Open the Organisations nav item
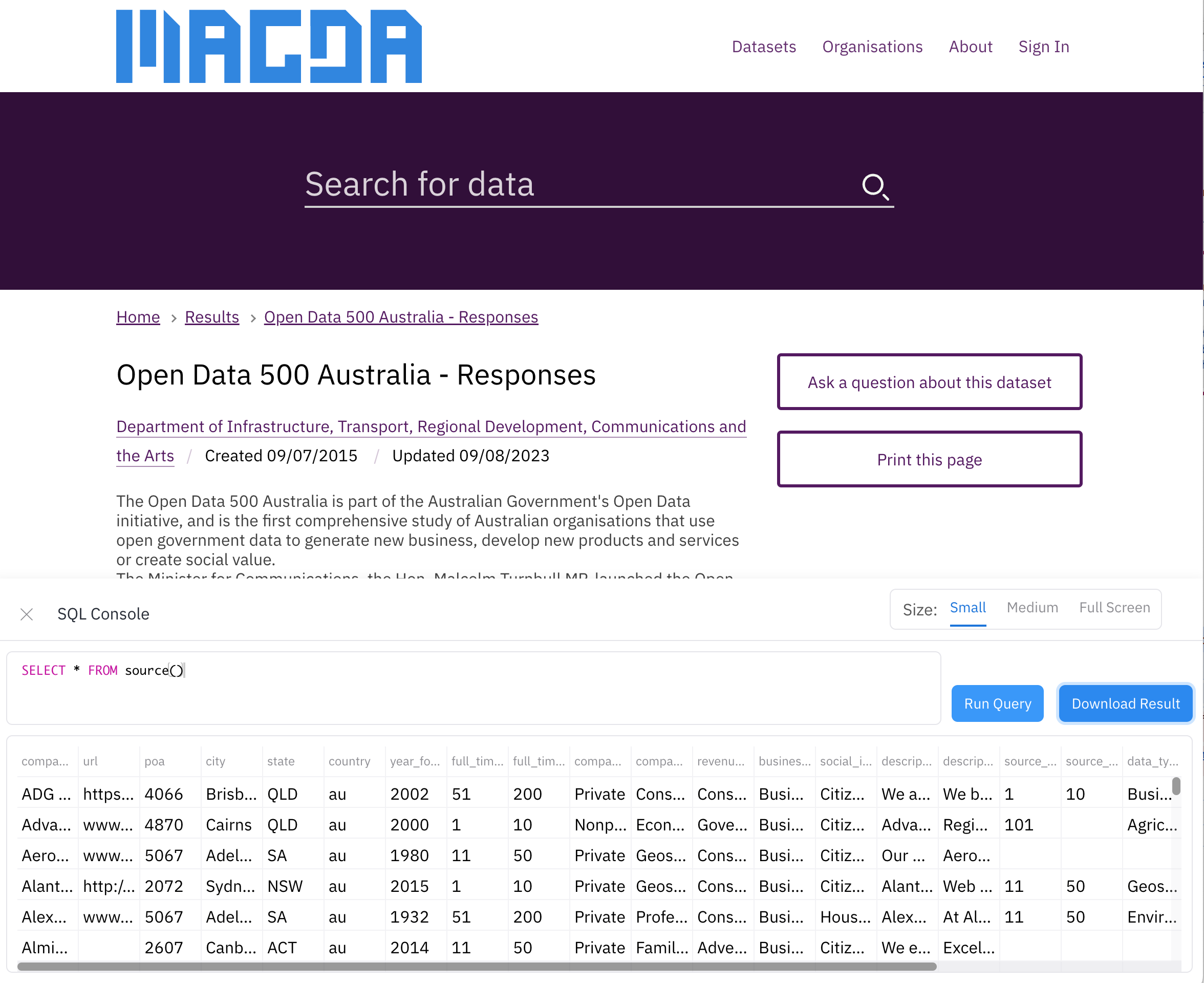Image resolution: width=1204 pixels, height=983 pixels. [x=872, y=47]
